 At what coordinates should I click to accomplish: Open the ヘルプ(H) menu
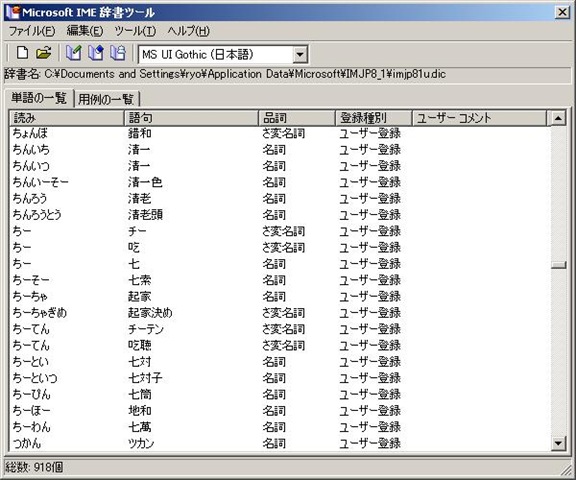click(x=188, y=31)
